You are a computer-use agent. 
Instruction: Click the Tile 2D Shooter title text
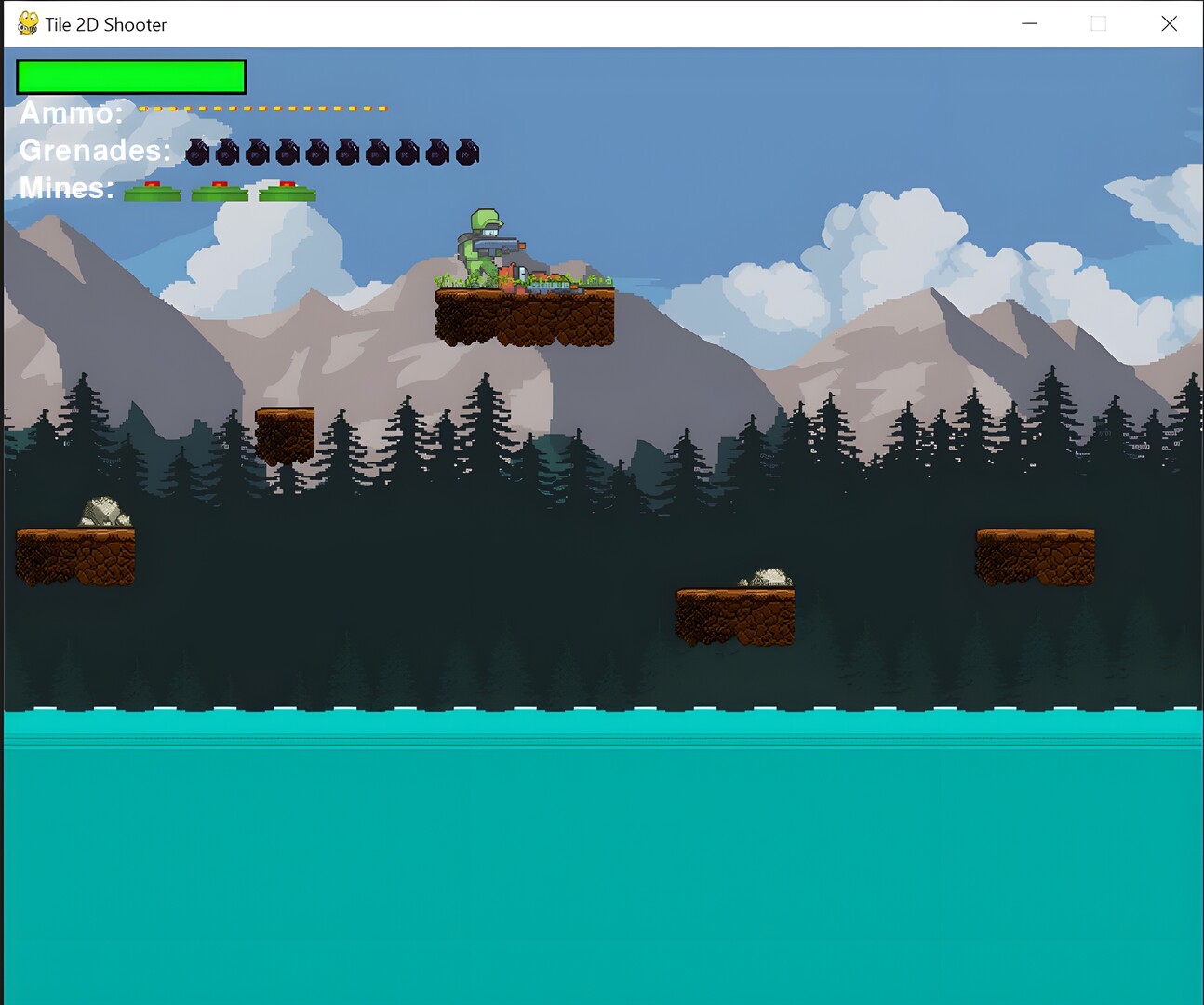[x=106, y=23]
